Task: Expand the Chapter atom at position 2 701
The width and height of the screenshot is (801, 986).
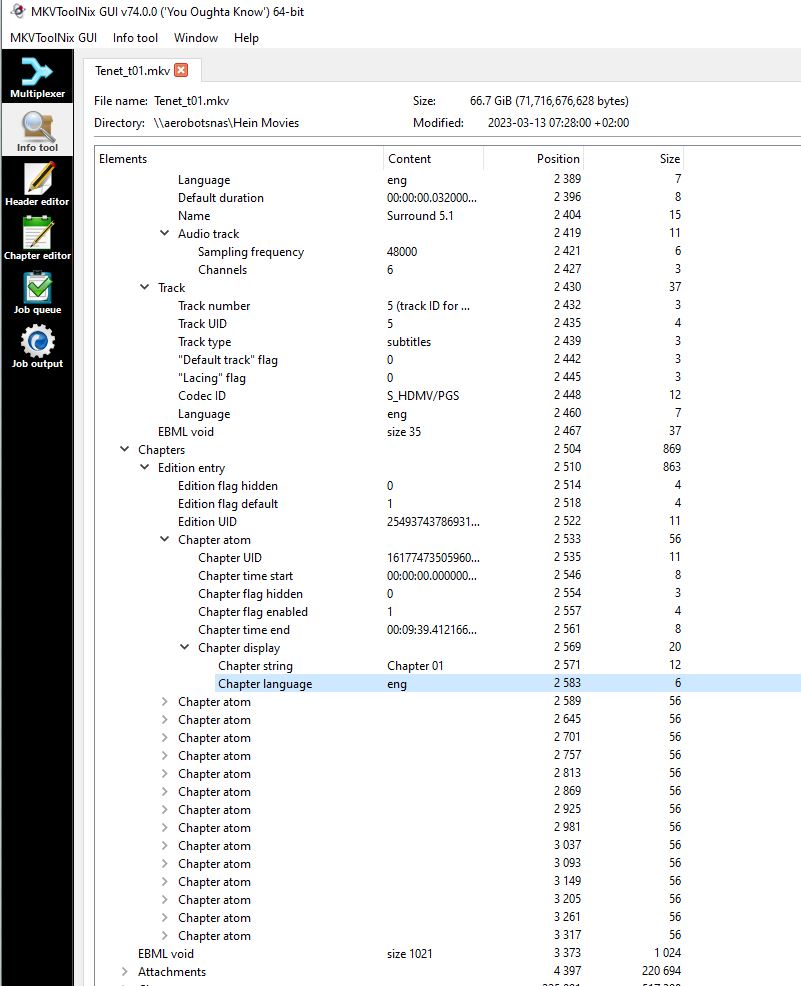Action: point(164,737)
